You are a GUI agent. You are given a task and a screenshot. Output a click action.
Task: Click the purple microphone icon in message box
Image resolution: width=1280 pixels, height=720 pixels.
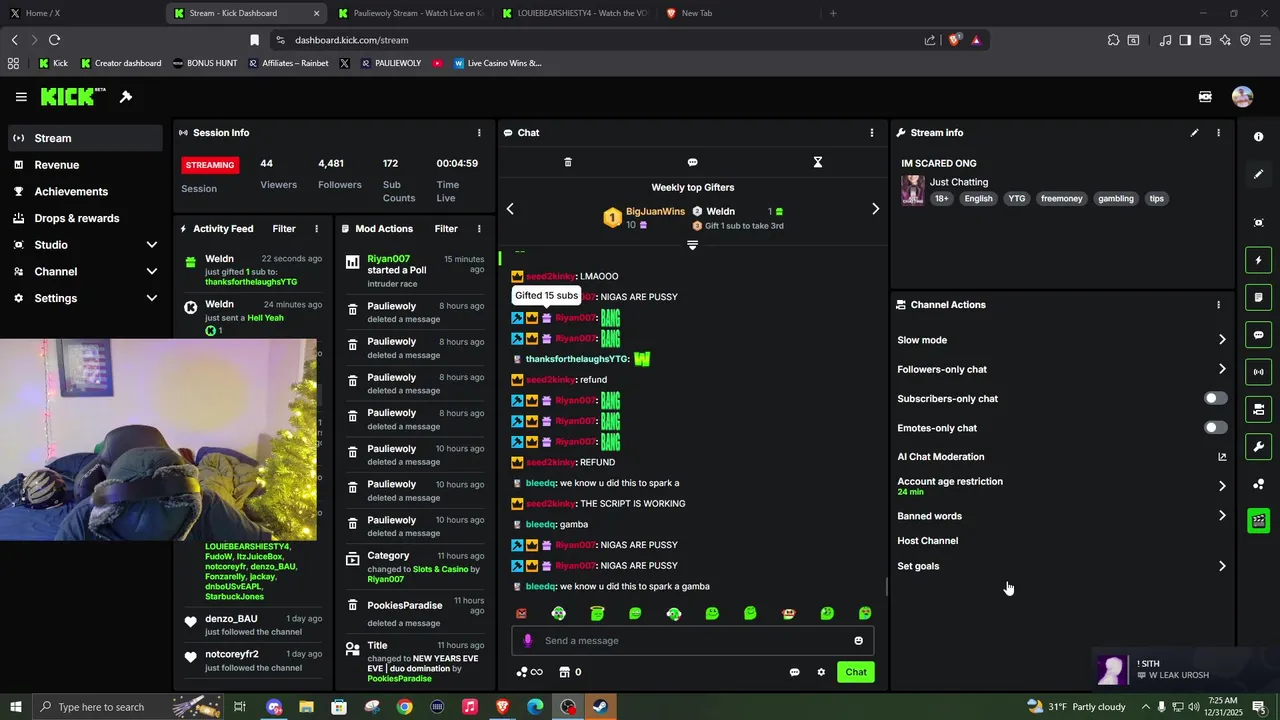[x=528, y=641]
